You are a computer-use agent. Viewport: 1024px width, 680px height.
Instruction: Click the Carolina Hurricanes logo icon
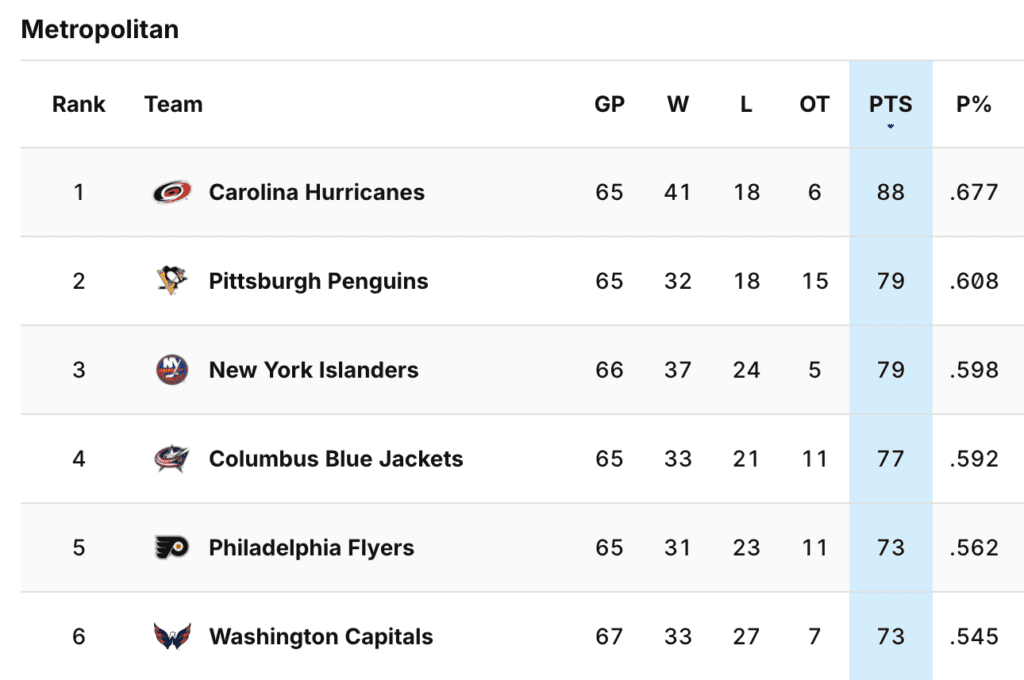point(172,192)
